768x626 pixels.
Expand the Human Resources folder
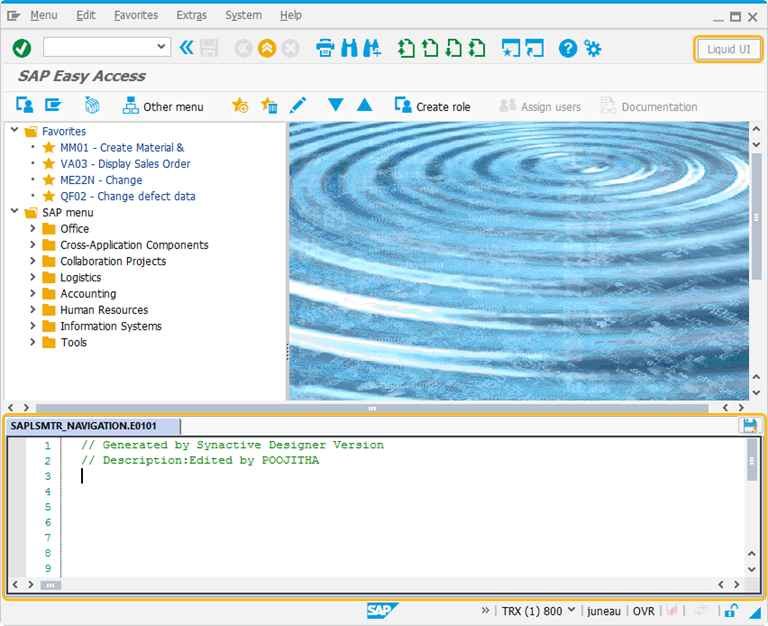(x=32, y=309)
